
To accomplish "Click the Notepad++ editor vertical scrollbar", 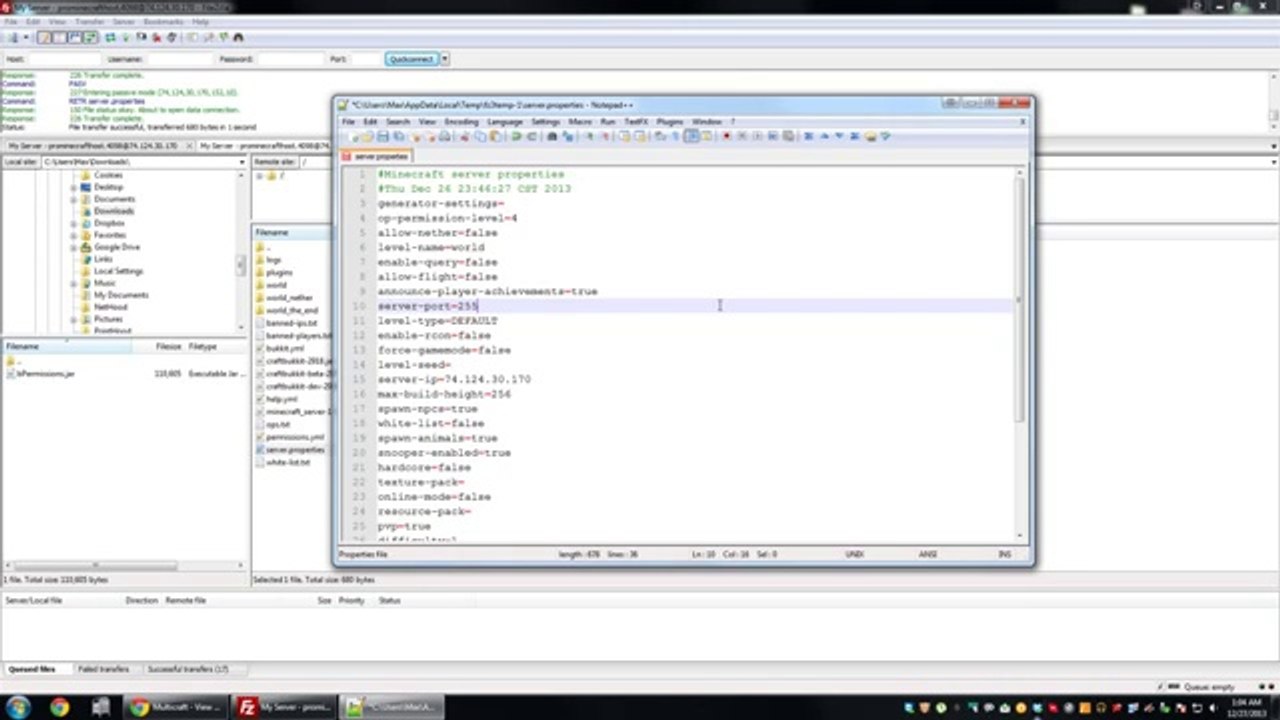I will [1020, 300].
